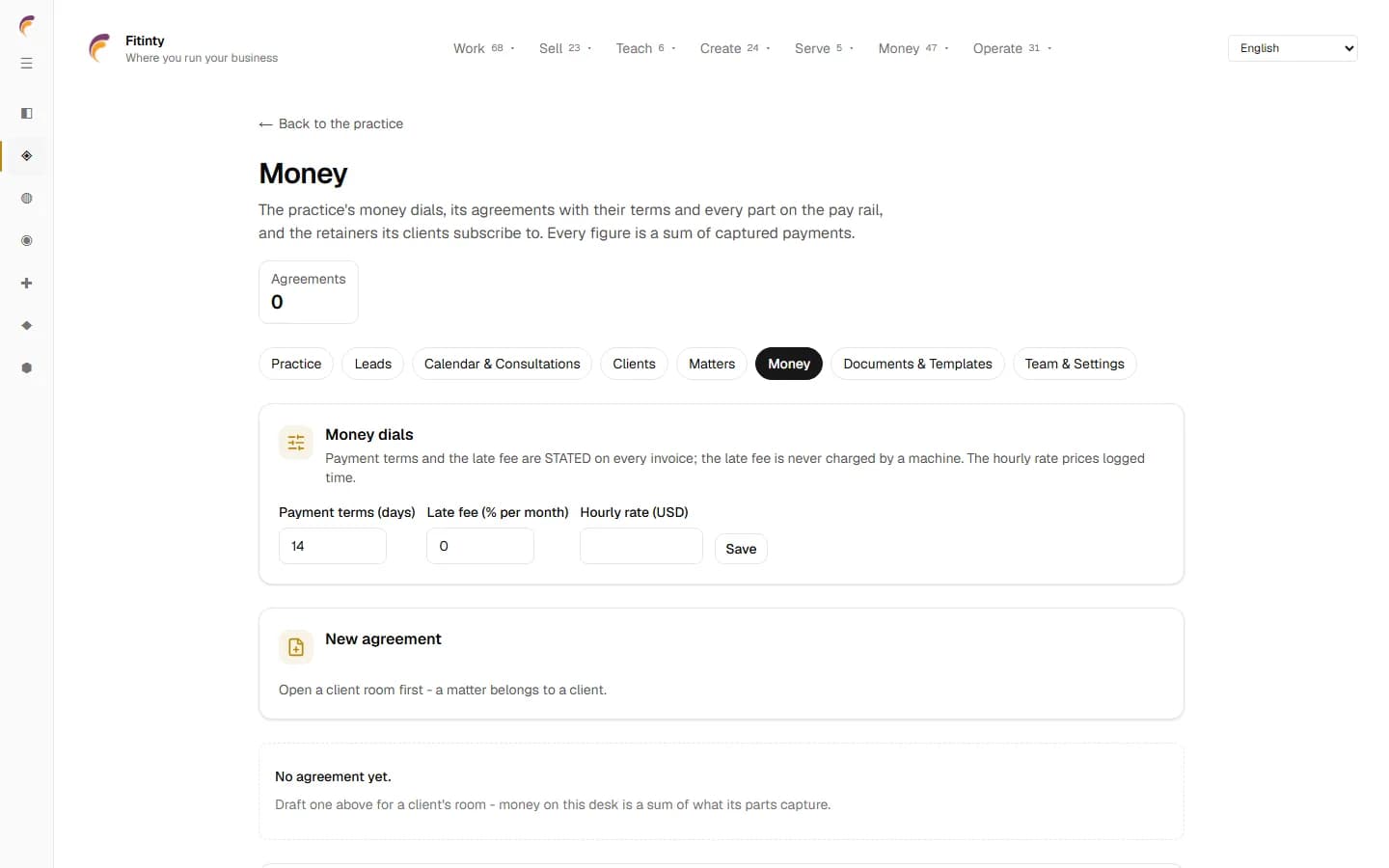Click the document-plus icon beside New agreement
This screenshot has width=1389, height=868.
pos(296,647)
